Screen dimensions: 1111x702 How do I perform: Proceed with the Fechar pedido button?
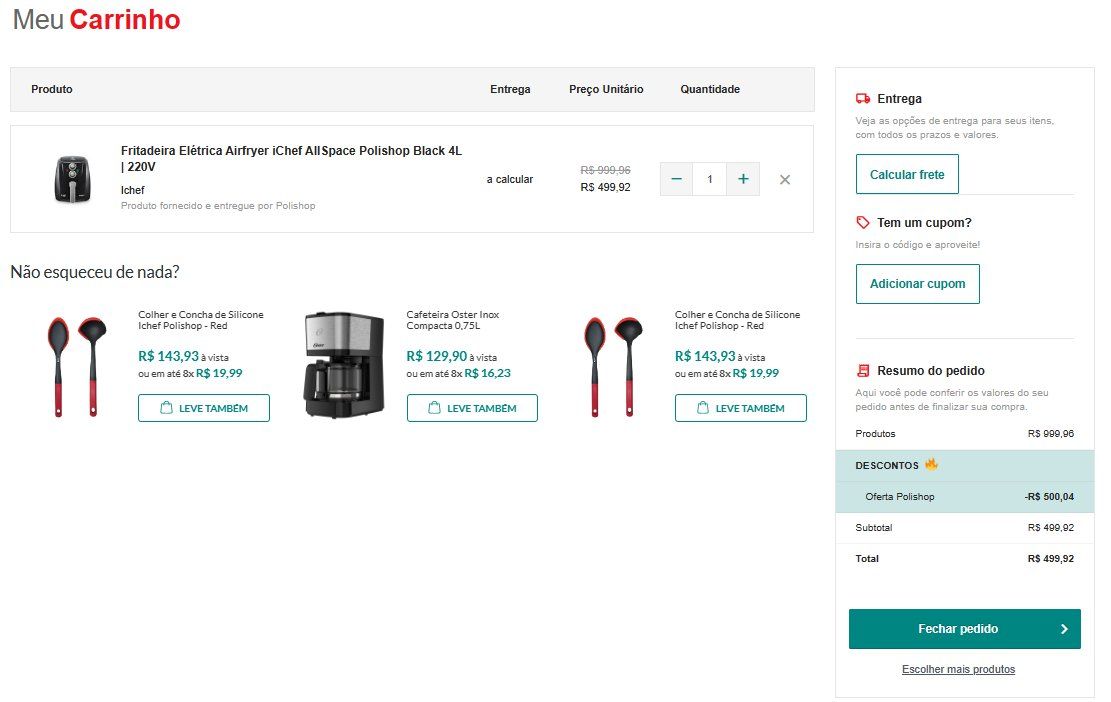pos(957,629)
